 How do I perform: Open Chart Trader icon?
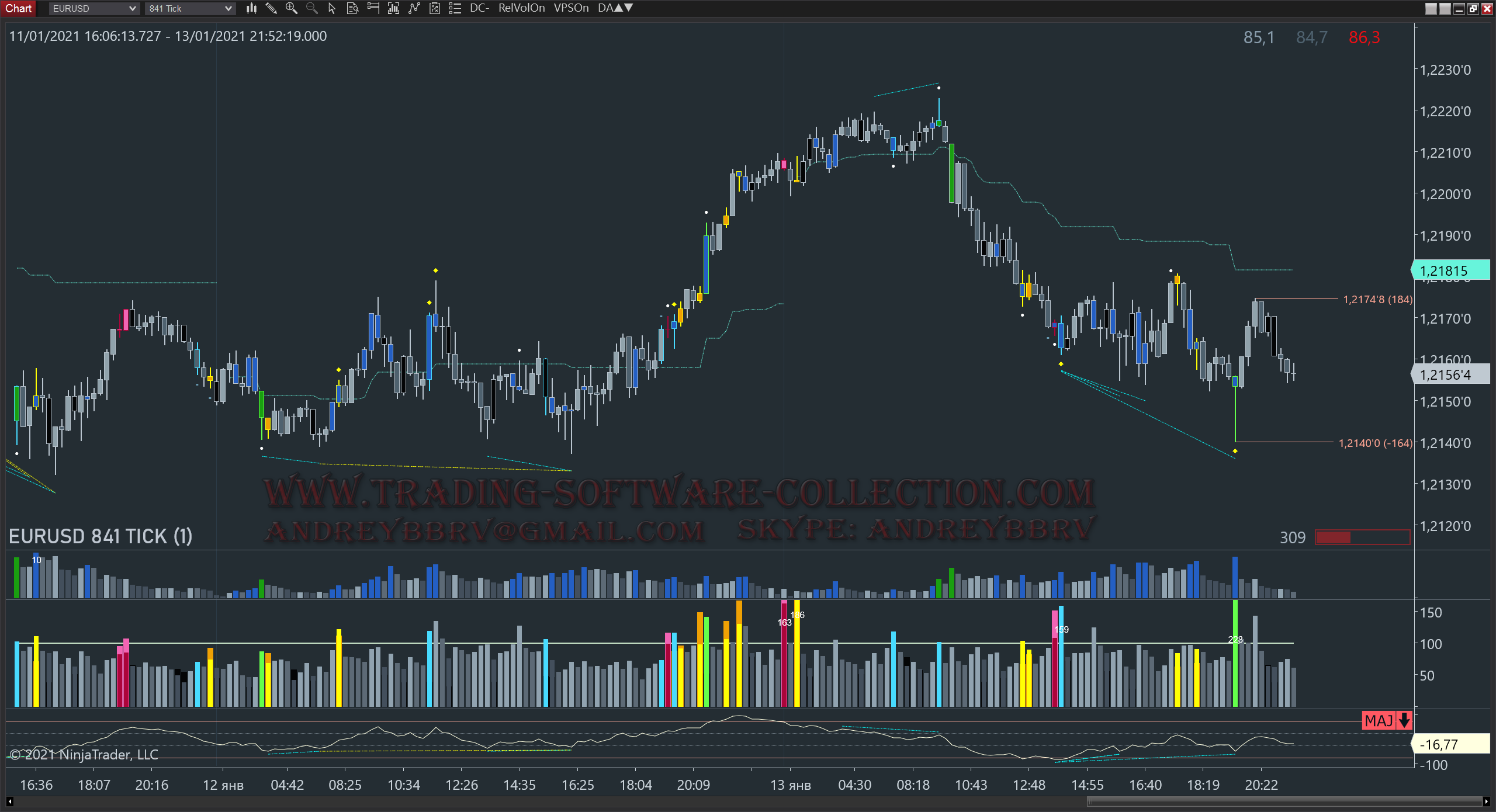373,8
